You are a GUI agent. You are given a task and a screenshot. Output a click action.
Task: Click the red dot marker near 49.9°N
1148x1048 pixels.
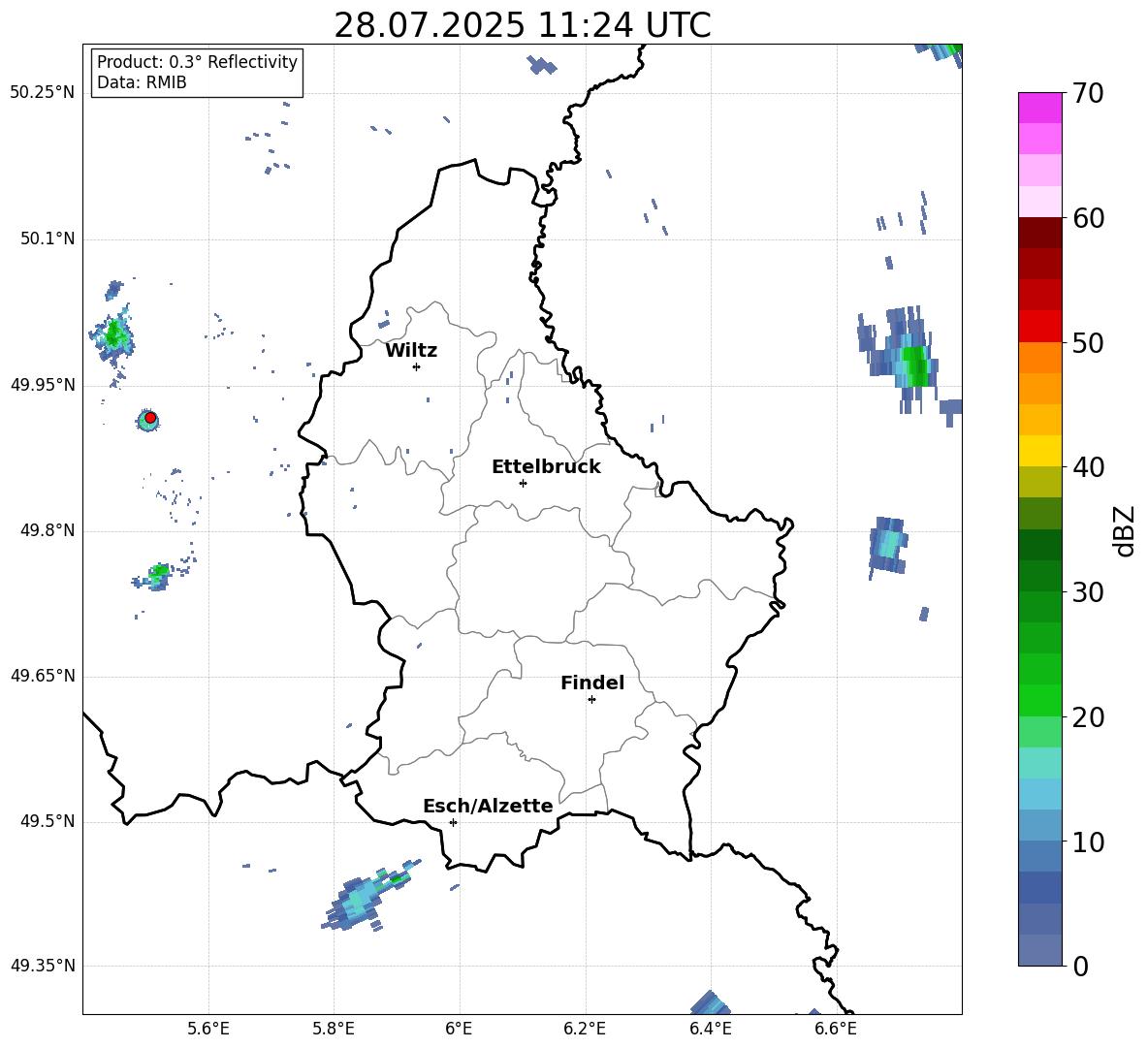(150, 418)
